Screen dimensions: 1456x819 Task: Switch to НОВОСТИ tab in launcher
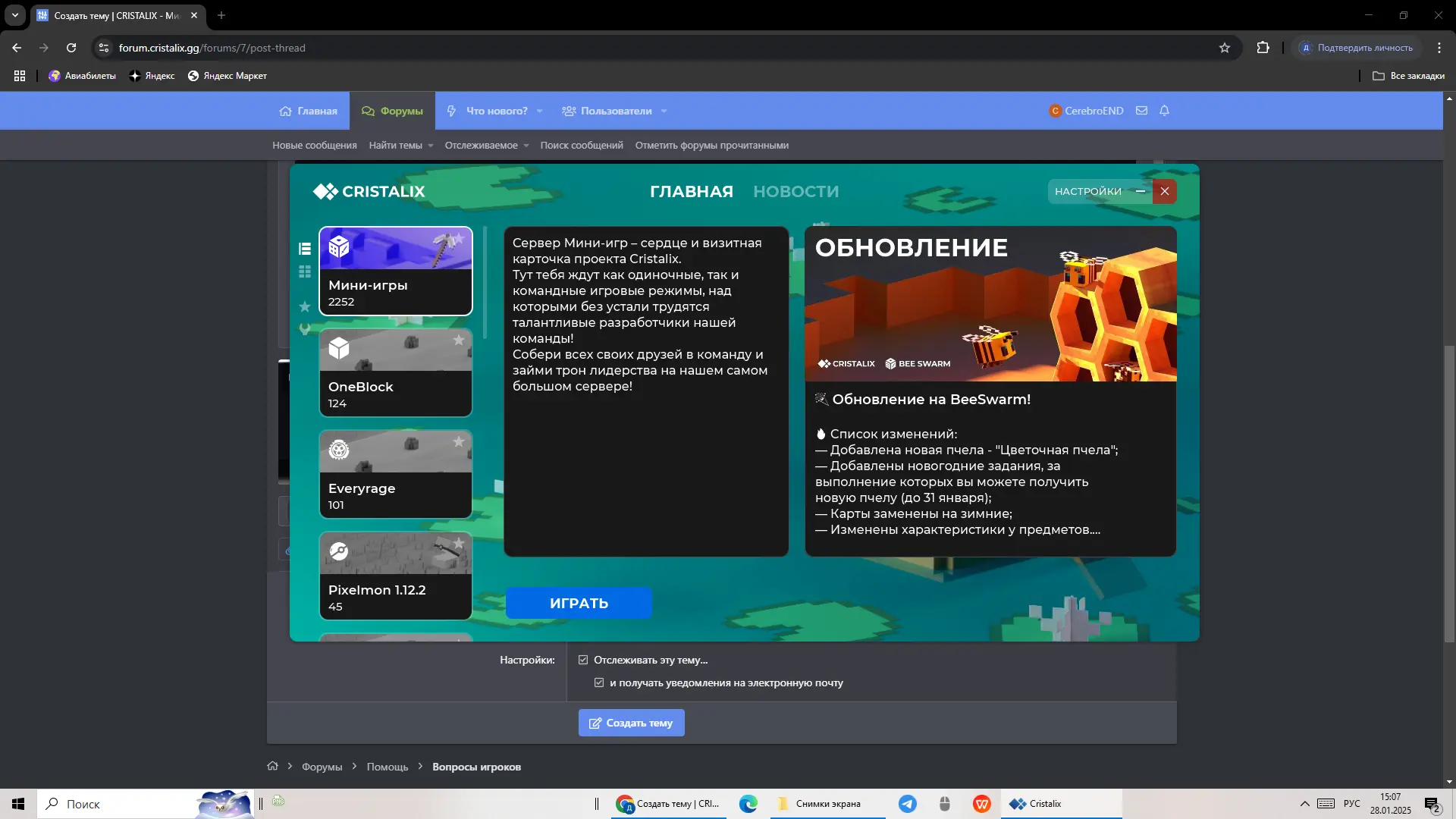pyautogui.click(x=795, y=192)
